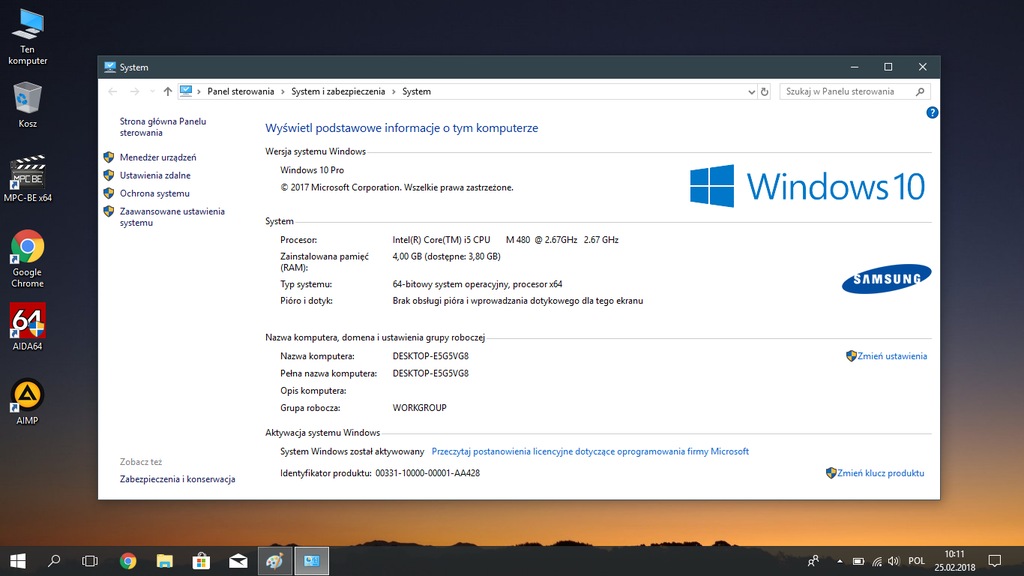Image resolution: width=1024 pixels, height=576 pixels.
Task: Open File Explorer from the taskbar
Action: [165, 561]
